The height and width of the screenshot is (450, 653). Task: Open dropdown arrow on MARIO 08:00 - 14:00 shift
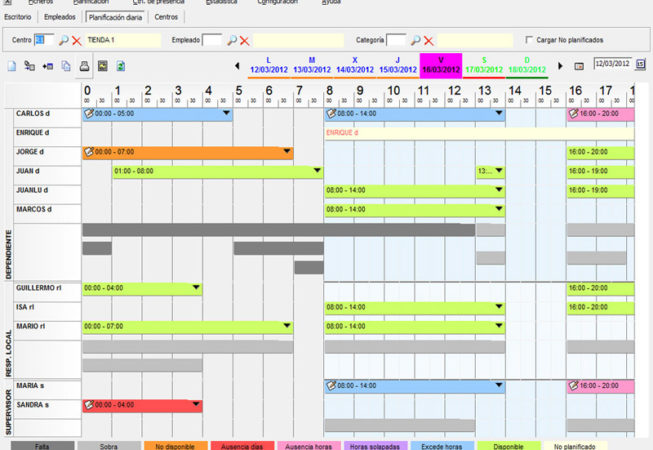(499, 326)
